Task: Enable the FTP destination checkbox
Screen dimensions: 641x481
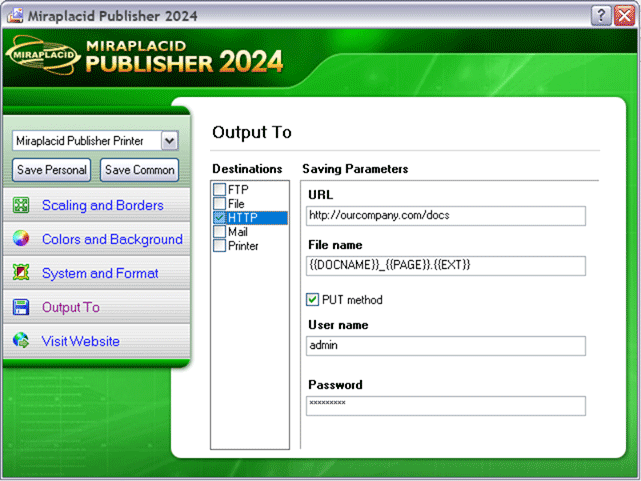Action: coord(219,190)
